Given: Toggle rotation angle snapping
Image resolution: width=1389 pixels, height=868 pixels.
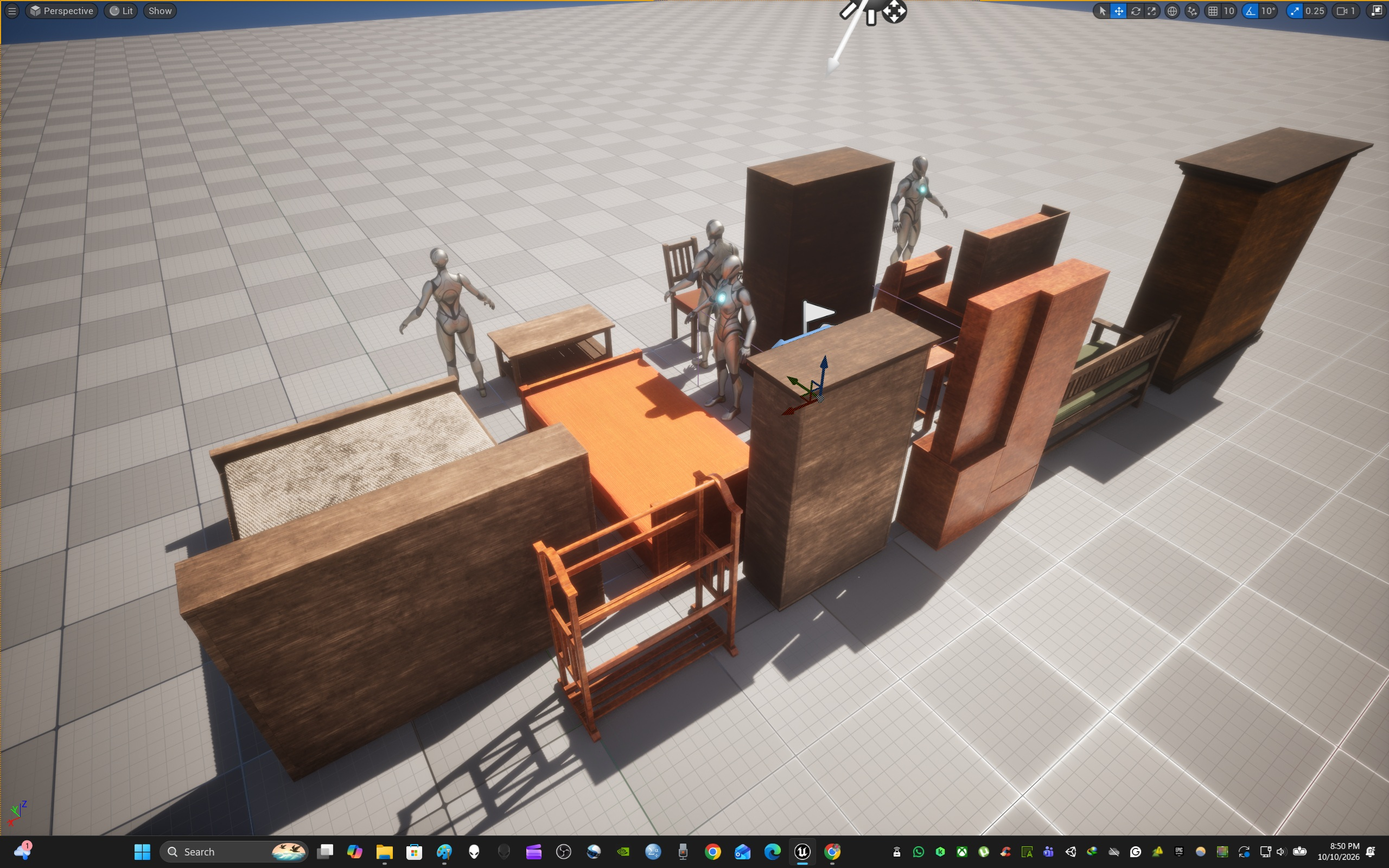Looking at the screenshot, I should [x=1250, y=11].
